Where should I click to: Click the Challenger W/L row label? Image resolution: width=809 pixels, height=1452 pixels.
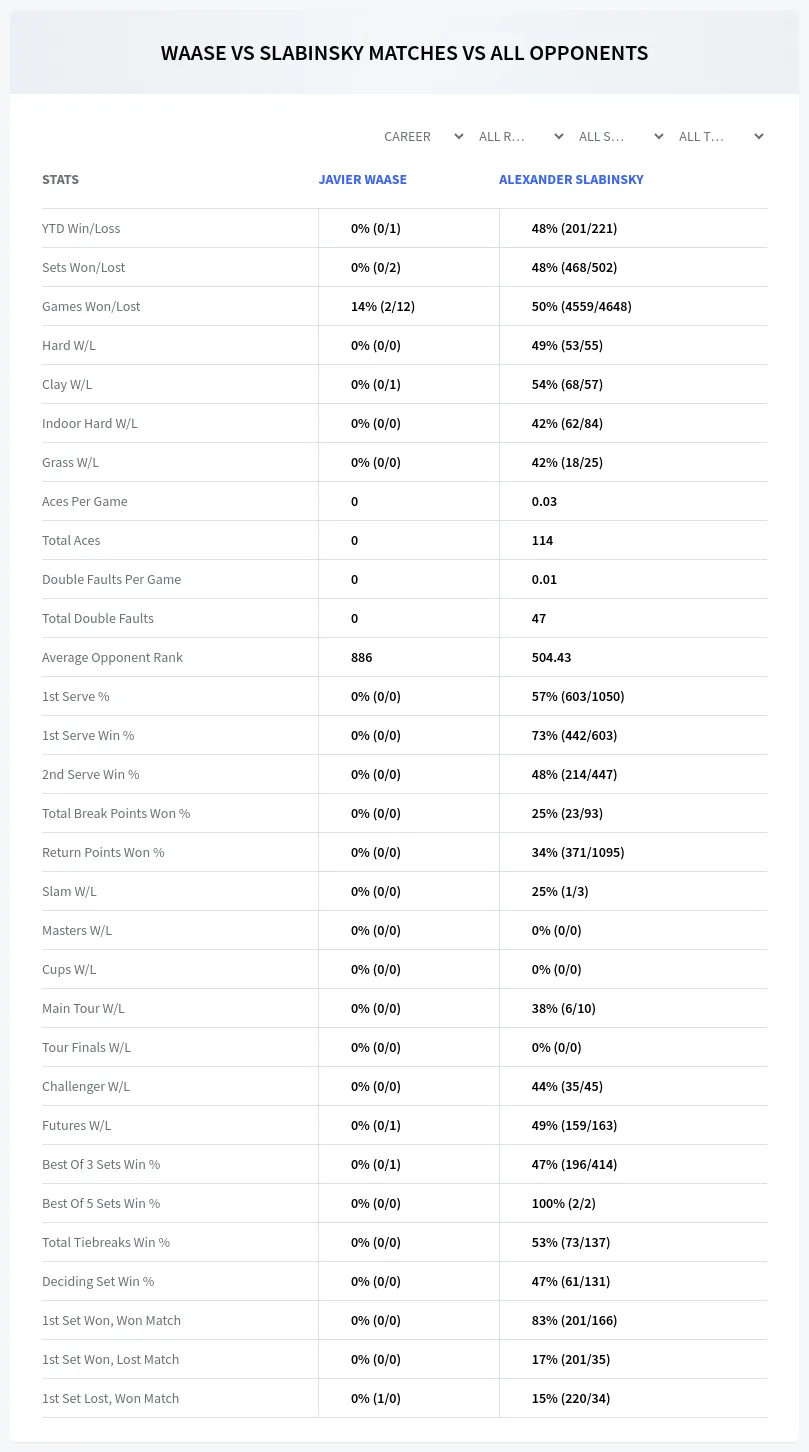point(86,1086)
